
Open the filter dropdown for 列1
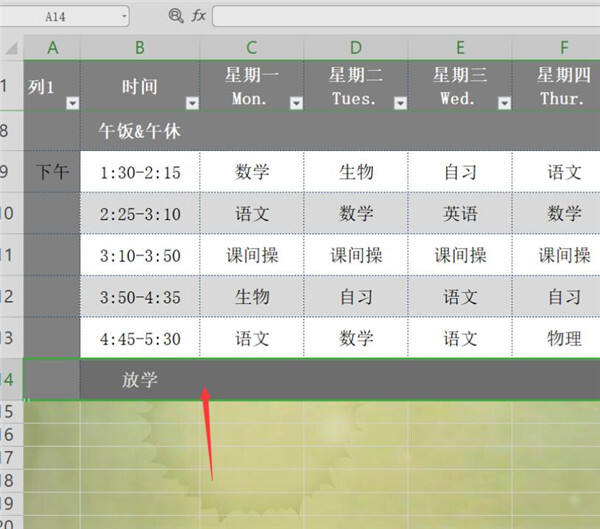point(73,103)
